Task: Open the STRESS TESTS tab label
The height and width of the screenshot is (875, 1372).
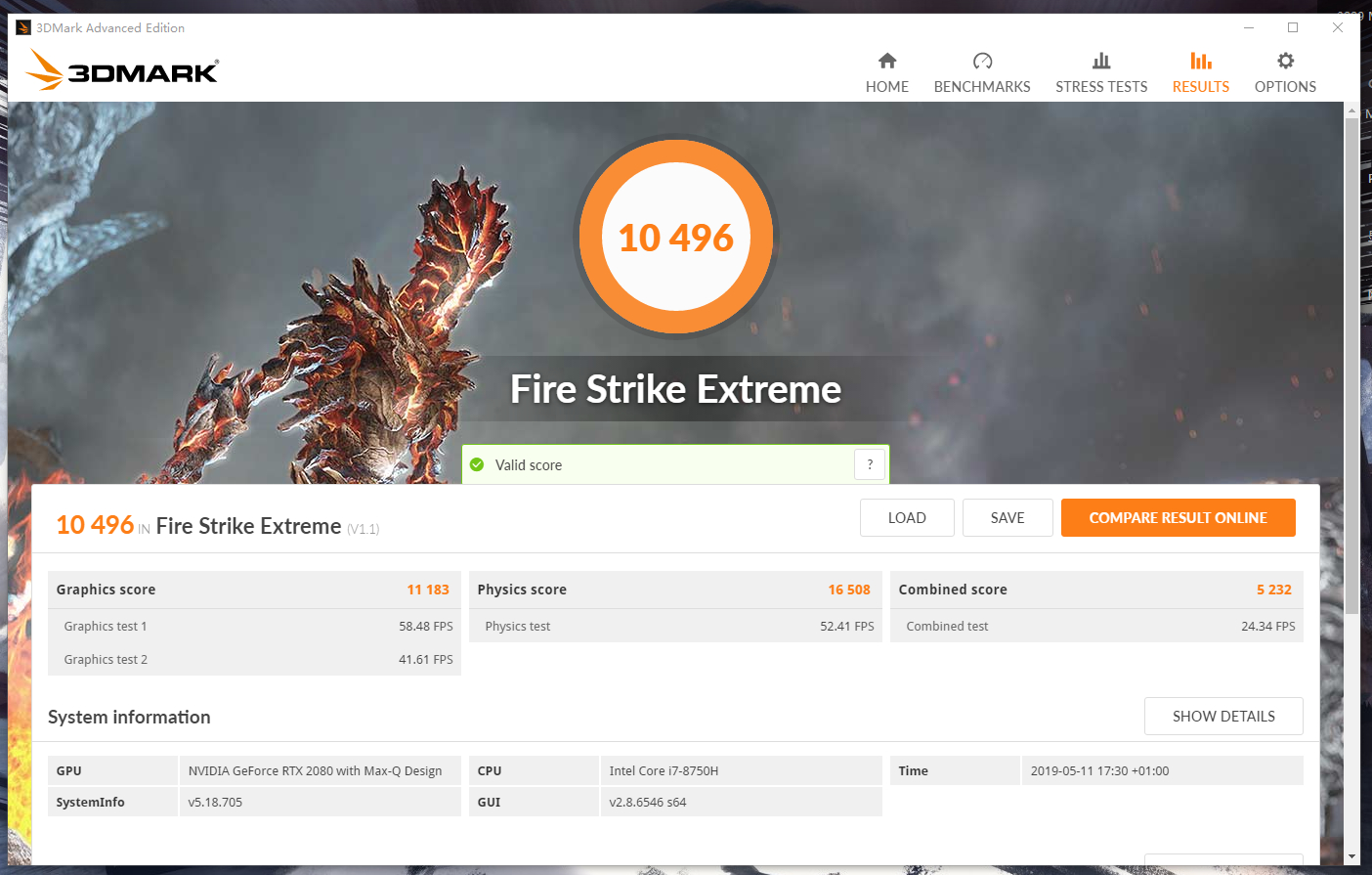Action: (x=1101, y=87)
